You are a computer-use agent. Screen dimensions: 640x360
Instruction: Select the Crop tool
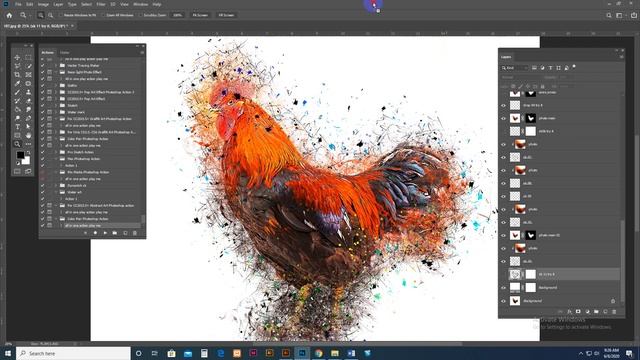click(17, 75)
